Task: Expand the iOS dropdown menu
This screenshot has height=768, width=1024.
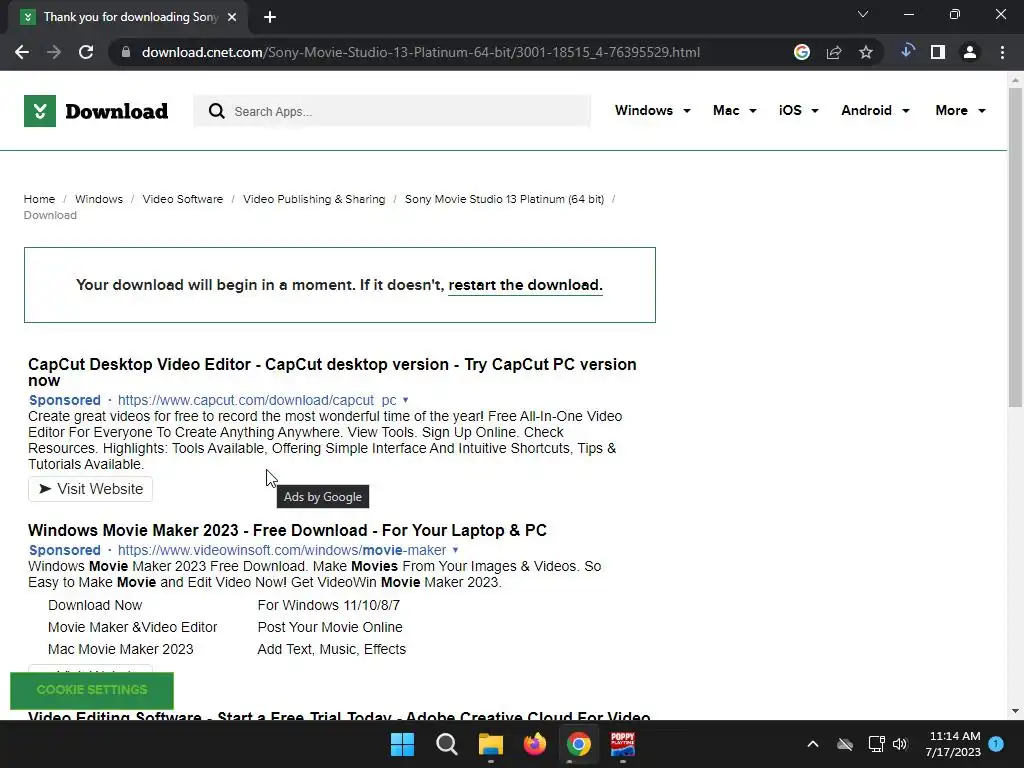Action: coord(798,110)
